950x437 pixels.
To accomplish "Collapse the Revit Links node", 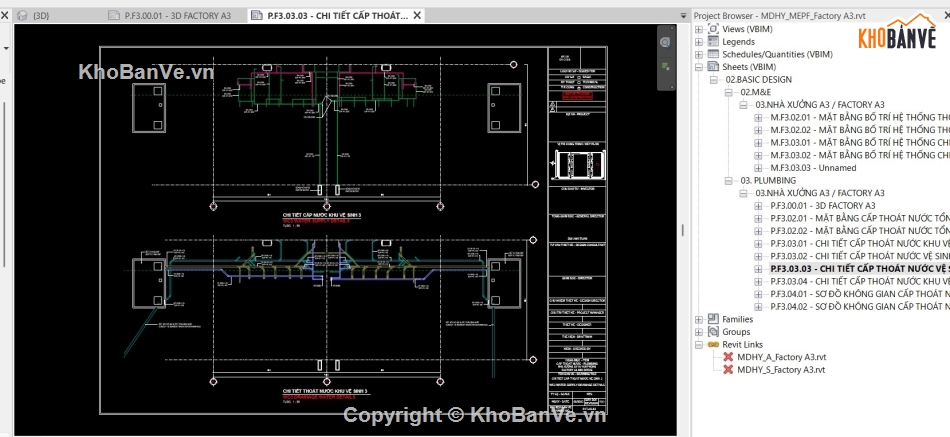I will coord(699,345).
